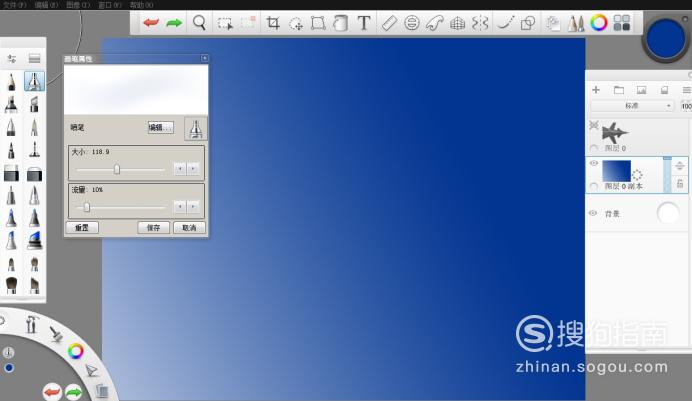This screenshot has width=692, height=401.
Task: Open the 帮助 (Help) menu
Action: tap(141, 5)
